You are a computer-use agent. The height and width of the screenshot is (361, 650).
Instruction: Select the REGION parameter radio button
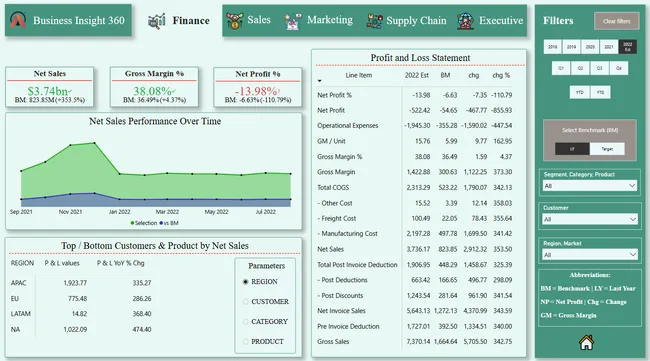245,282
